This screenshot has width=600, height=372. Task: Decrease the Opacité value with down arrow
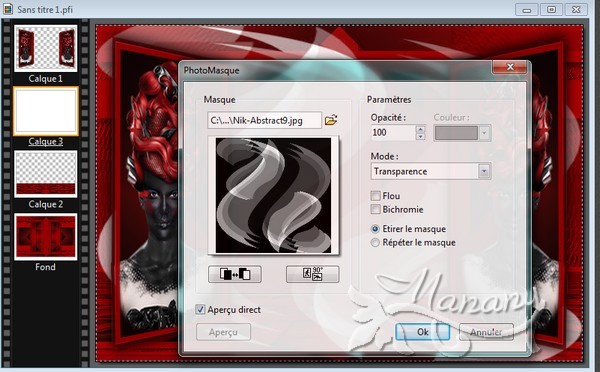click(420, 137)
